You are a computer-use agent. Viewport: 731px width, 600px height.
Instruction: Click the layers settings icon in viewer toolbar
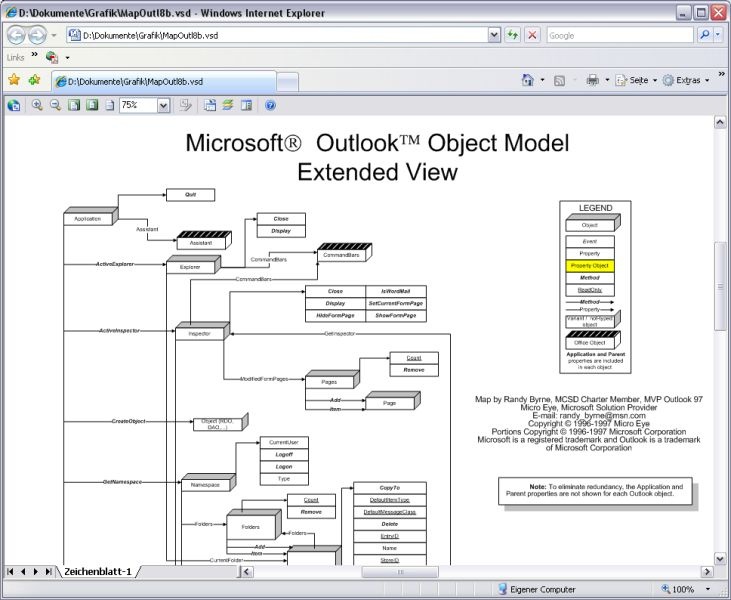click(x=228, y=105)
